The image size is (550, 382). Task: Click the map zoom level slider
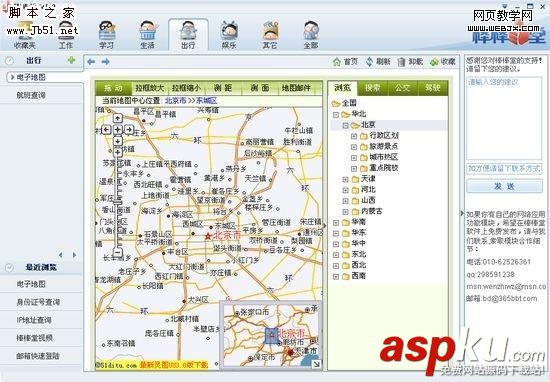point(118,202)
